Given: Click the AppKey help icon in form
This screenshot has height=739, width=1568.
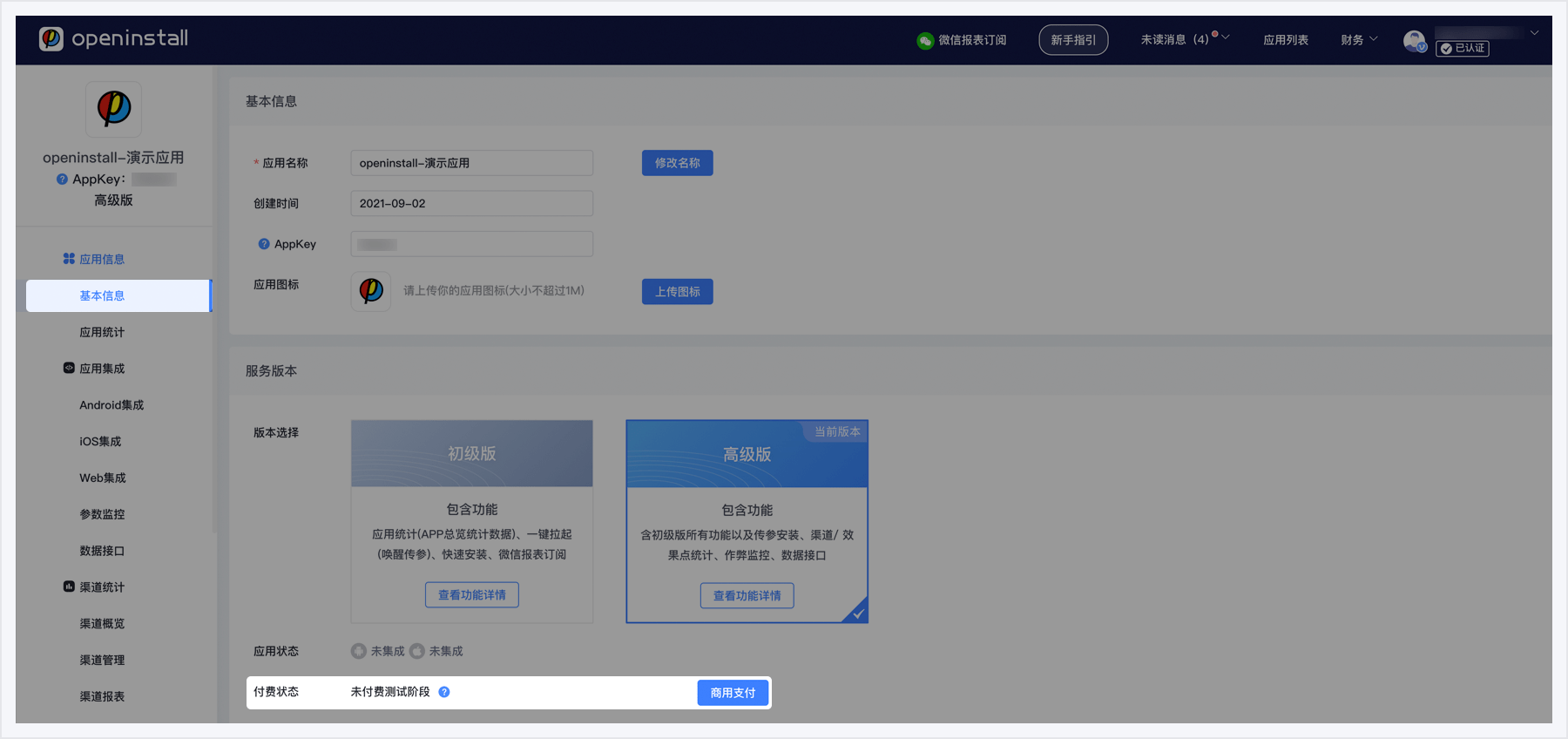Looking at the screenshot, I should tap(264, 244).
